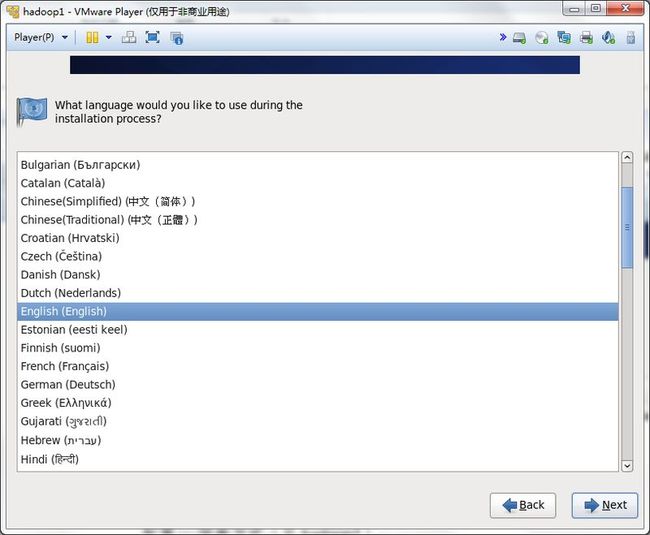Enter full screen mode via toolbar icon
Screen dimensions: 650x535
[x=153, y=38]
